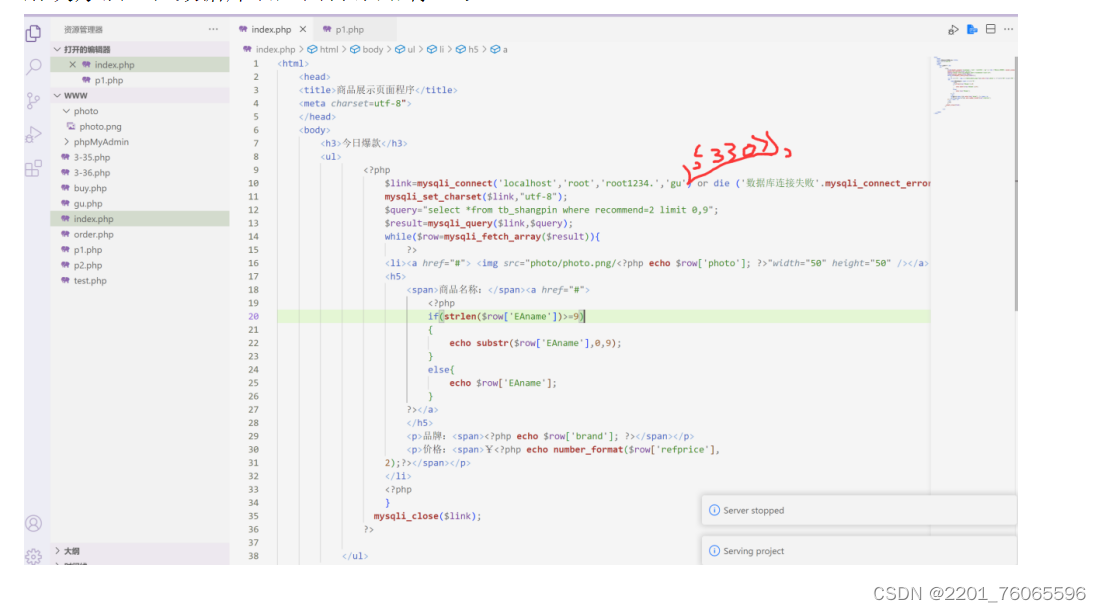Image resolution: width=1101 pixels, height=612 pixels.
Task: Click the a breadcrumb item
Action: point(499,49)
